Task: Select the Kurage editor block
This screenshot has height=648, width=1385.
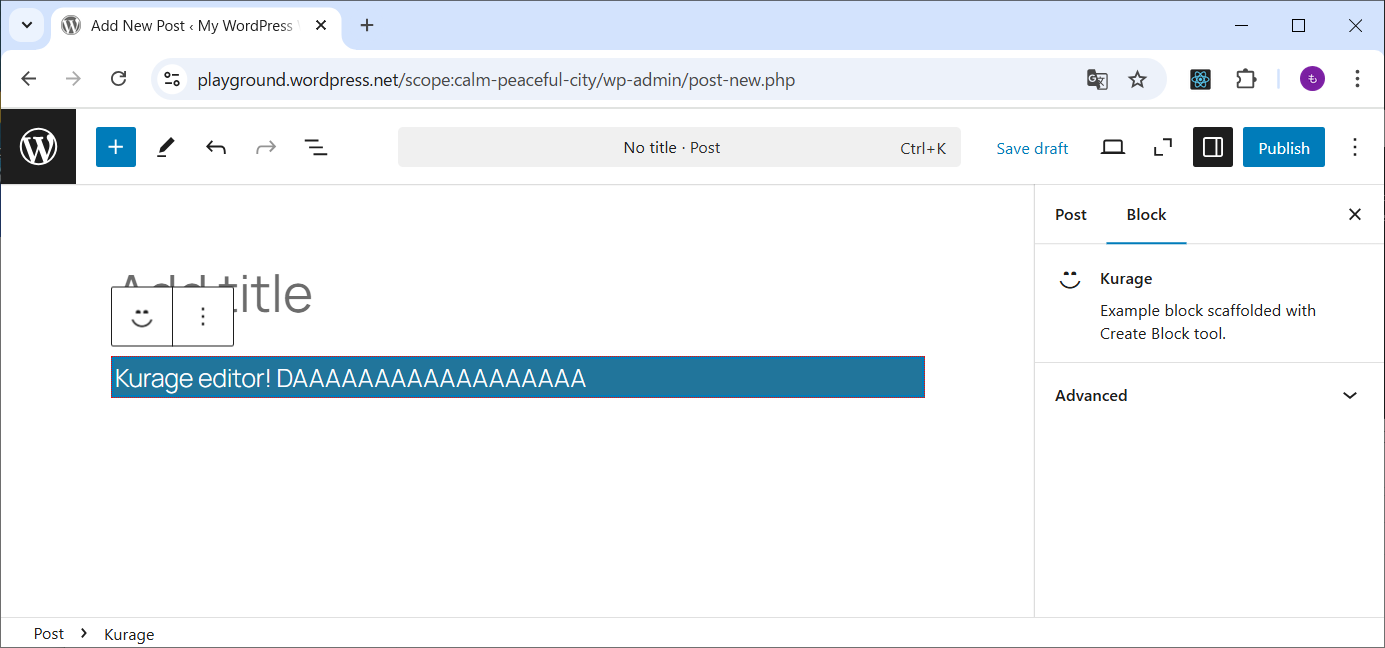Action: (x=518, y=378)
